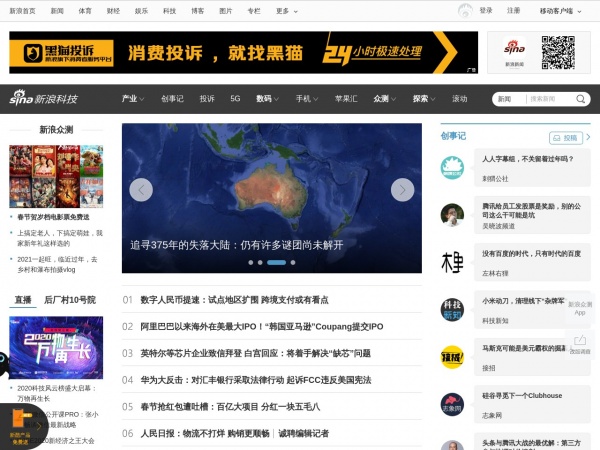Switch to 后厂村10号院 tab
This screenshot has width=600, height=450.
pyautogui.click(x=70, y=300)
